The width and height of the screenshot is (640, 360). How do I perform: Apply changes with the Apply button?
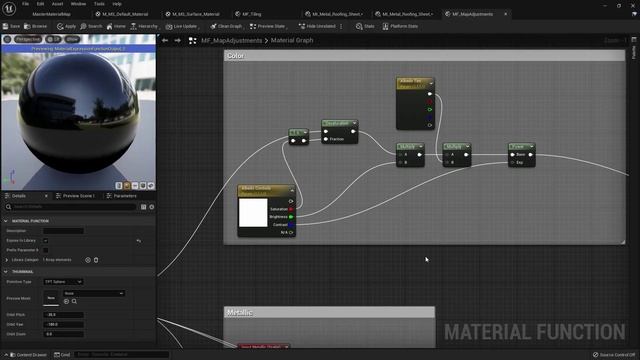pyautogui.click(x=67, y=26)
